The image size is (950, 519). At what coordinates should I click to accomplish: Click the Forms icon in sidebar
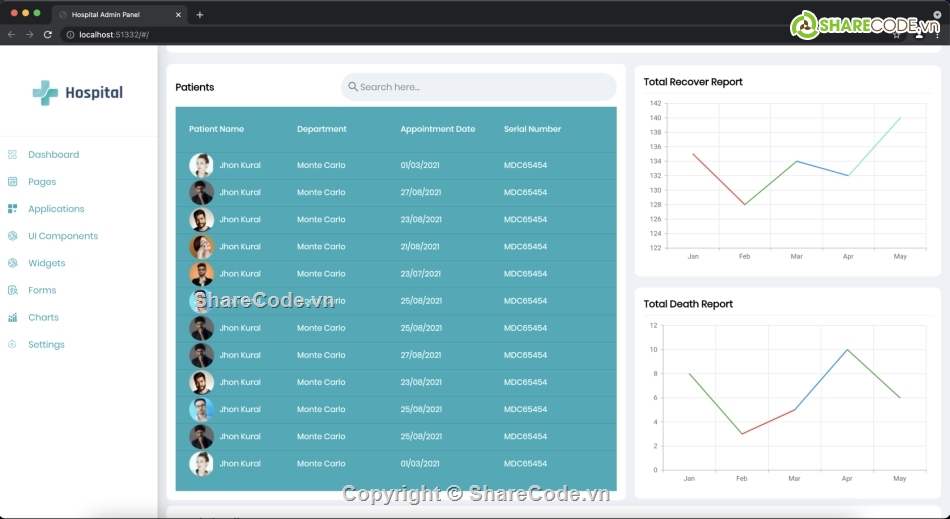click(12, 290)
